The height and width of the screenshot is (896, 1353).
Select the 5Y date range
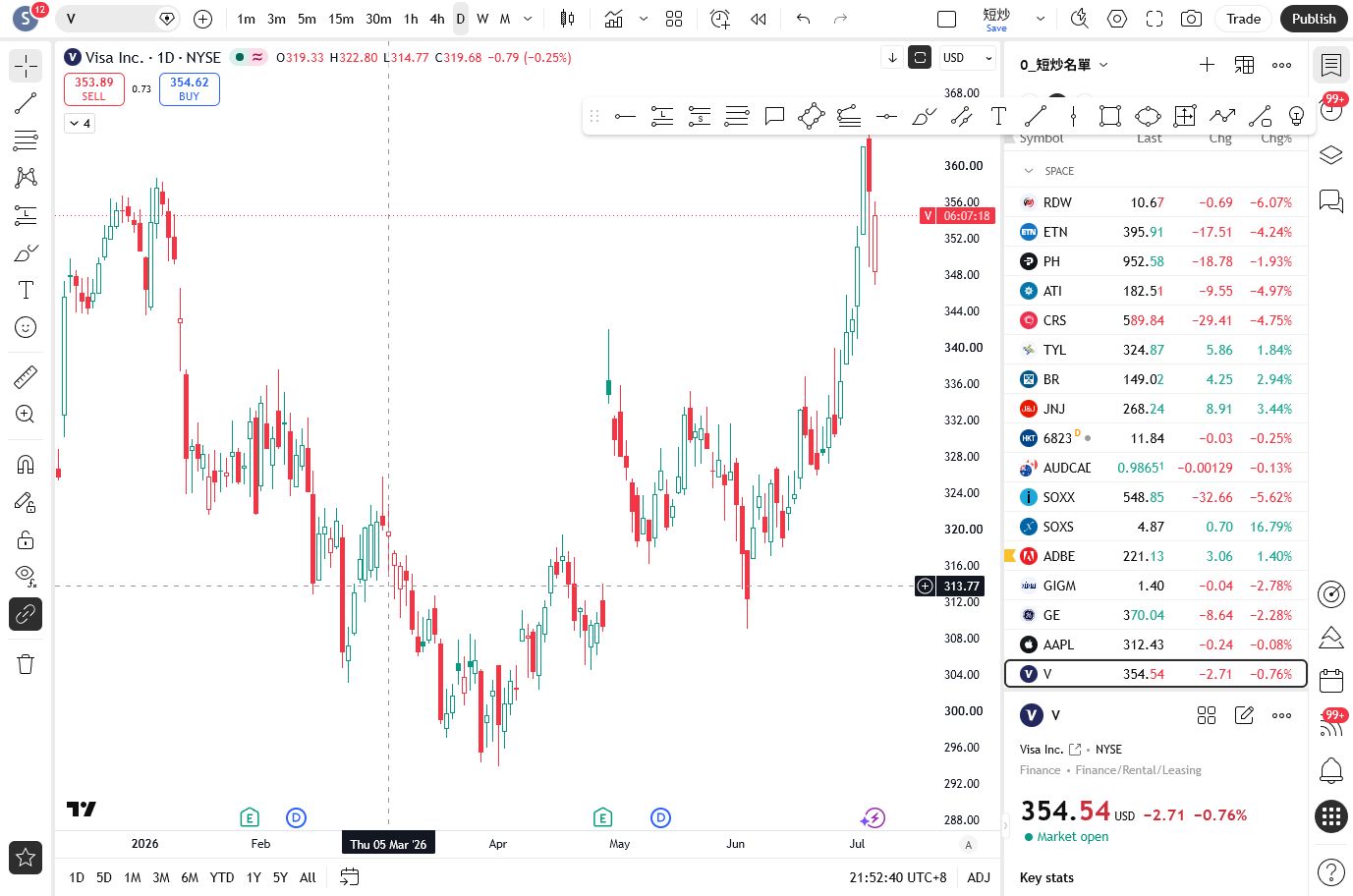[x=280, y=877]
